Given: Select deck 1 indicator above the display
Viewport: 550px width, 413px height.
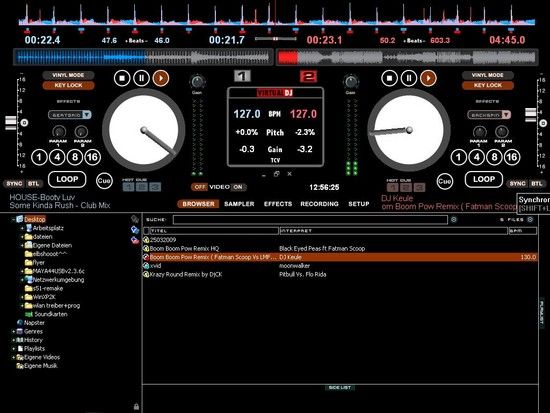Looking at the screenshot, I should (x=242, y=76).
